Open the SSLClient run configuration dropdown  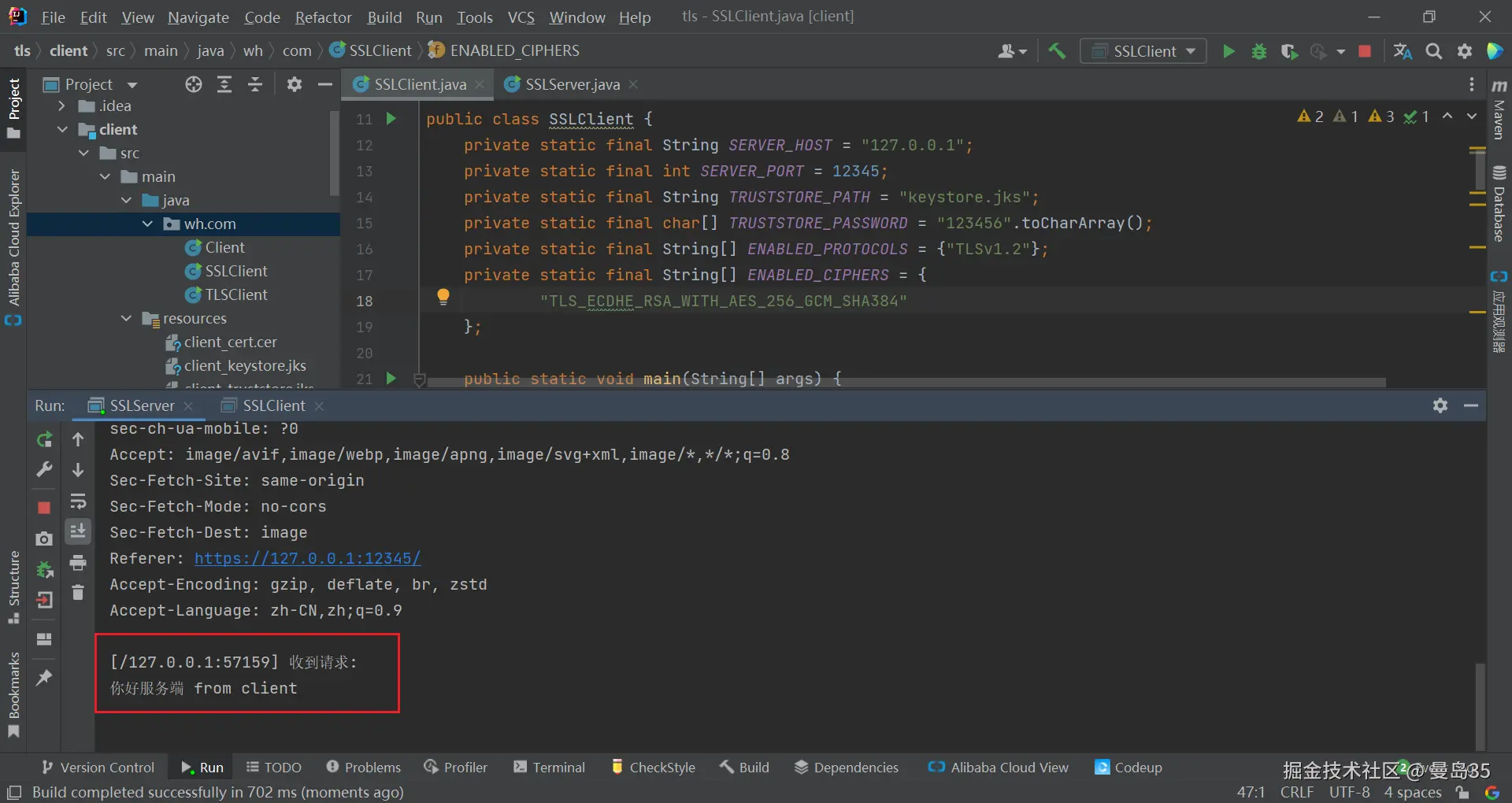pyautogui.click(x=1143, y=51)
